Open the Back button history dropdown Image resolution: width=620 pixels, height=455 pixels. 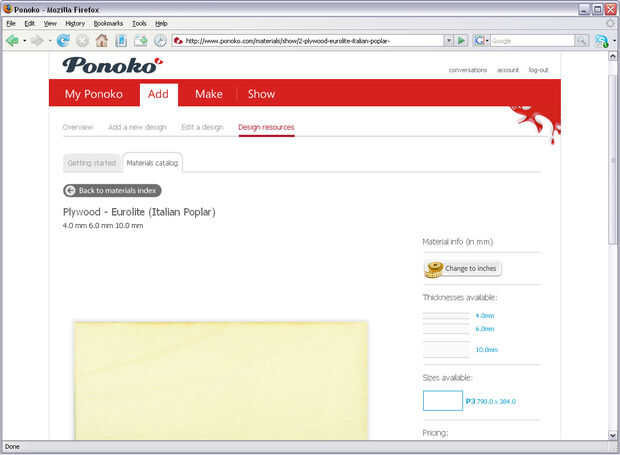click(x=25, y=40)
